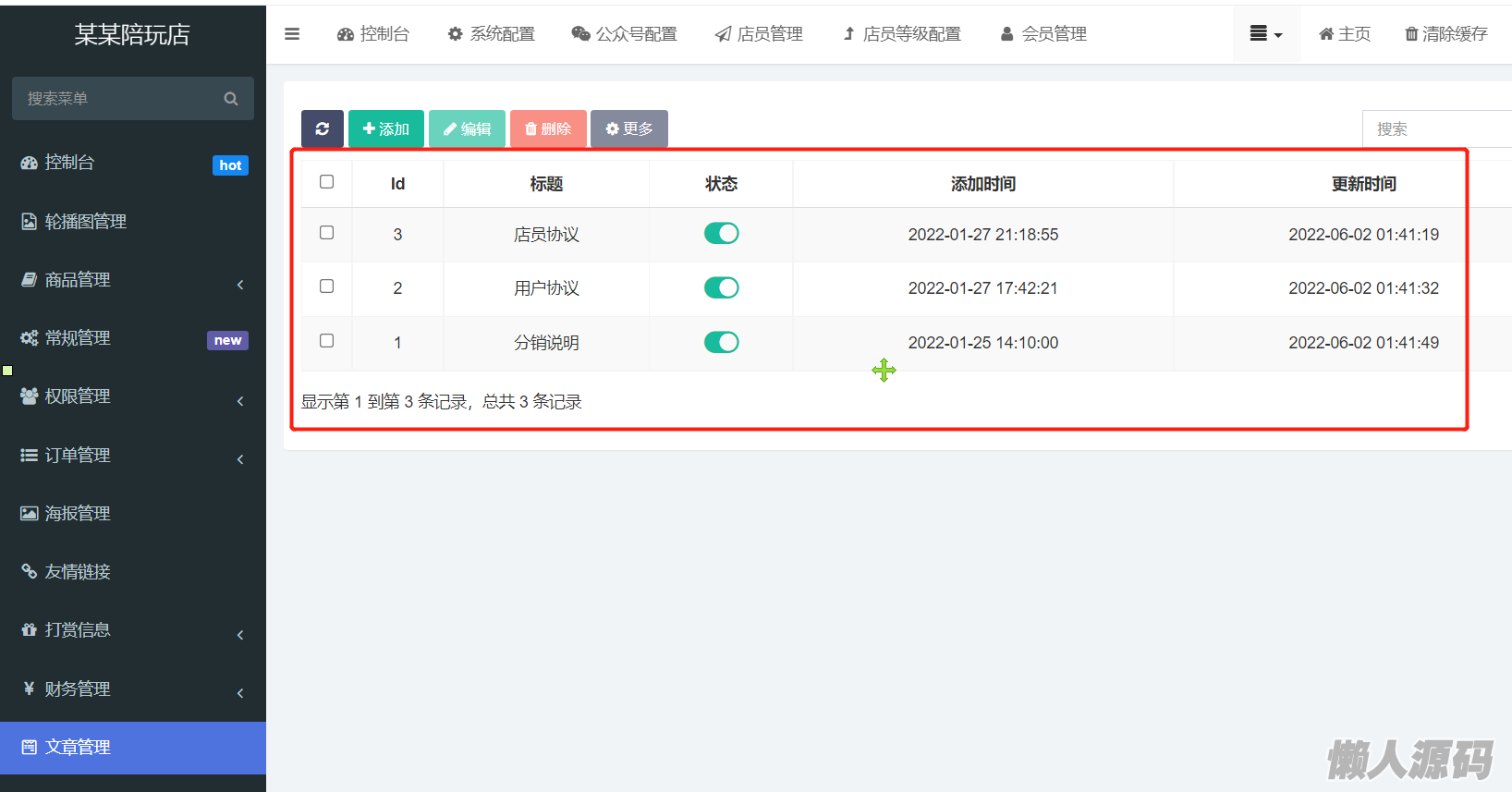The width and height of the screenshot is (1512, 792).
Task: Click the refresh icon button in toolbar
Action: pyautogui.click(x=322, y=128)
